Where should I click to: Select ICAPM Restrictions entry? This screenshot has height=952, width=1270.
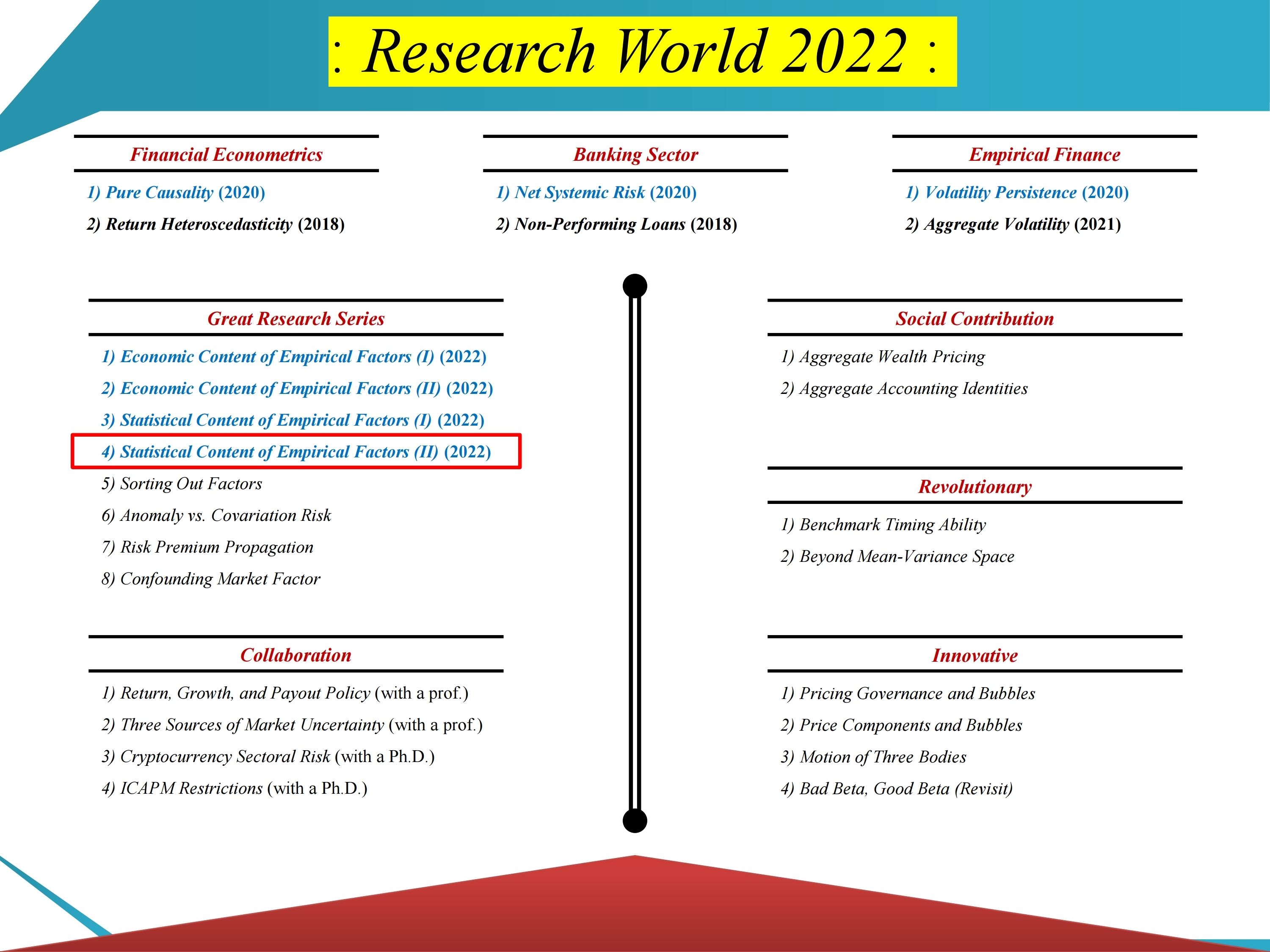point(234,788)
